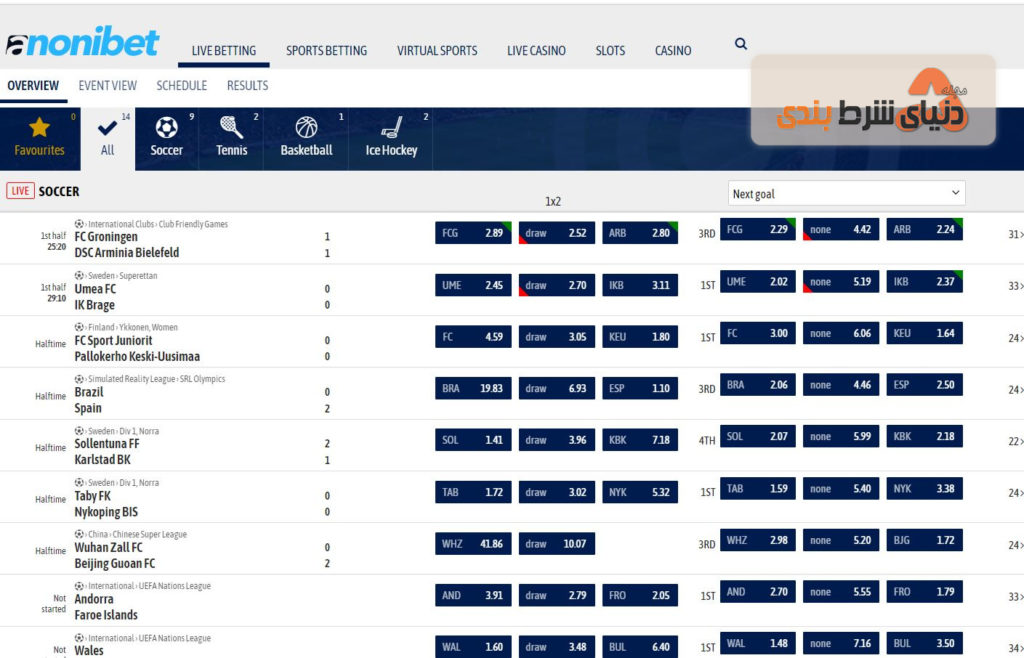Expand more markets for Brazil vs Spain
Viewport: 1024px width, 658px height.
point(1016,390)
